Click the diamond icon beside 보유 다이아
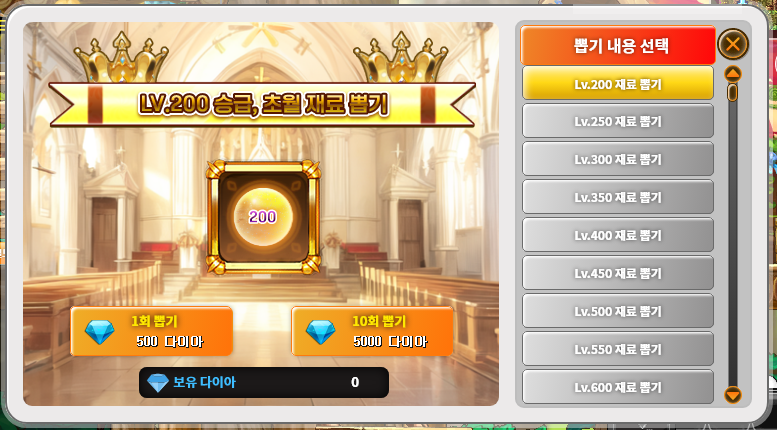Screen dimensions: 777x430 click(x=158, y=383)
